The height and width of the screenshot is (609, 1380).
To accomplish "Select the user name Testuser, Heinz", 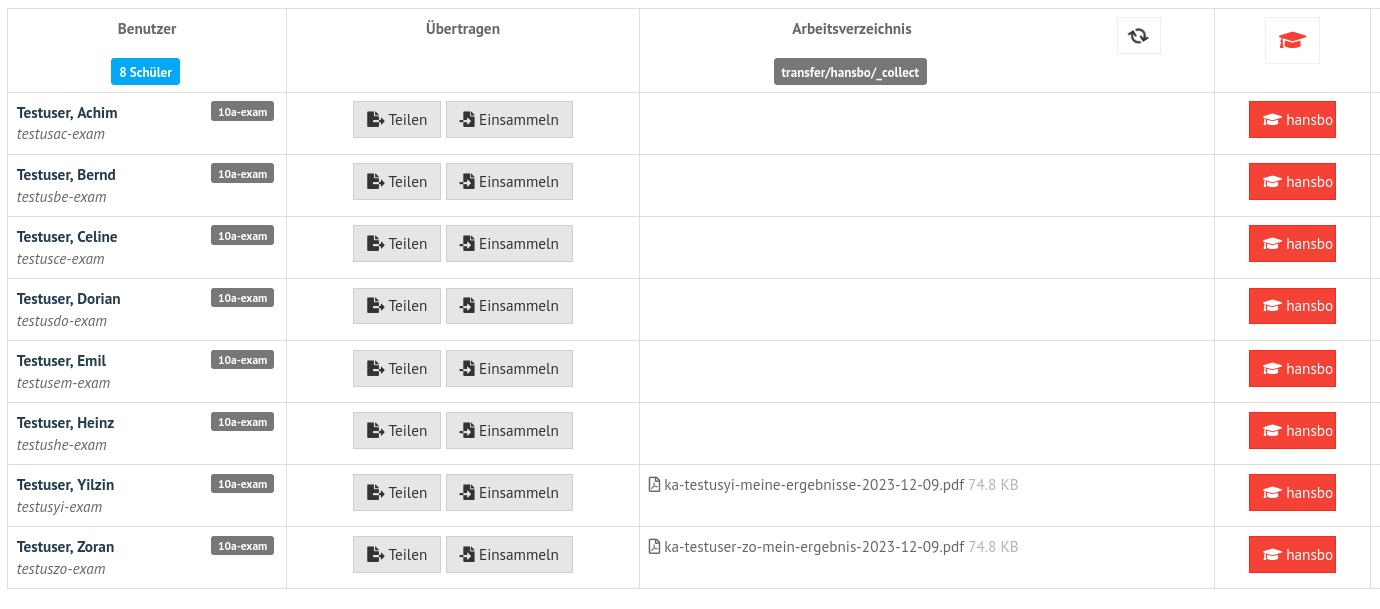I will [66, 423].
